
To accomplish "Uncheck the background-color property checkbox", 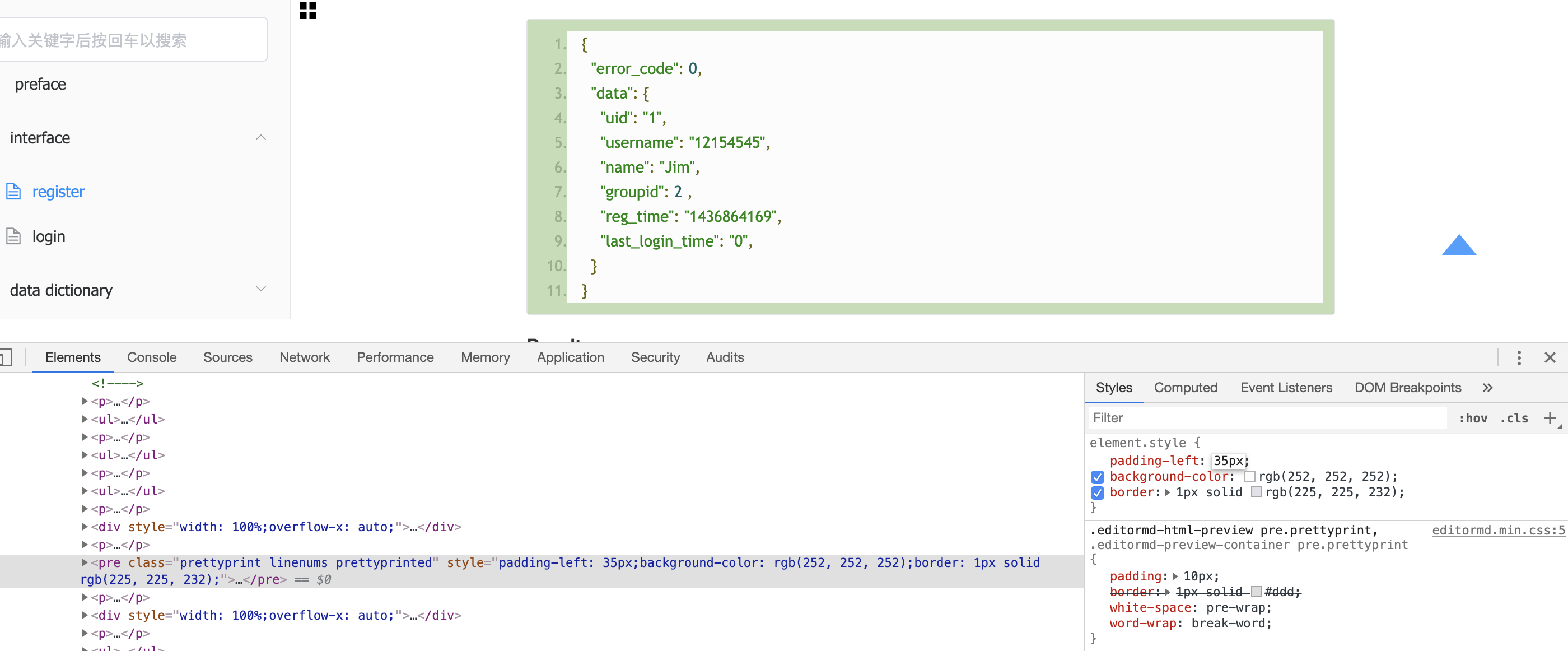I will 1098,477.
